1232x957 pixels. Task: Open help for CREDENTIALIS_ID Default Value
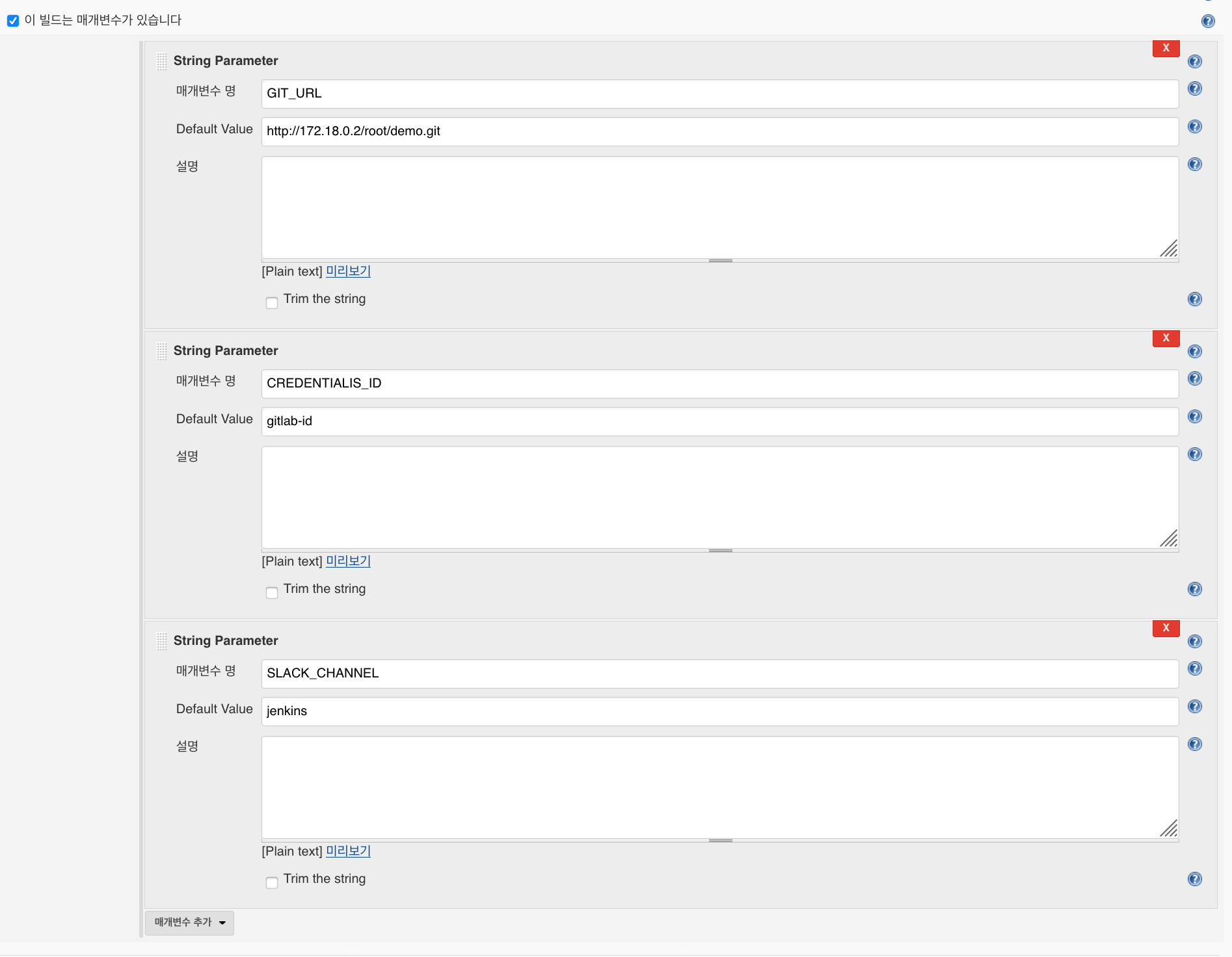(x=1195, y=417)
